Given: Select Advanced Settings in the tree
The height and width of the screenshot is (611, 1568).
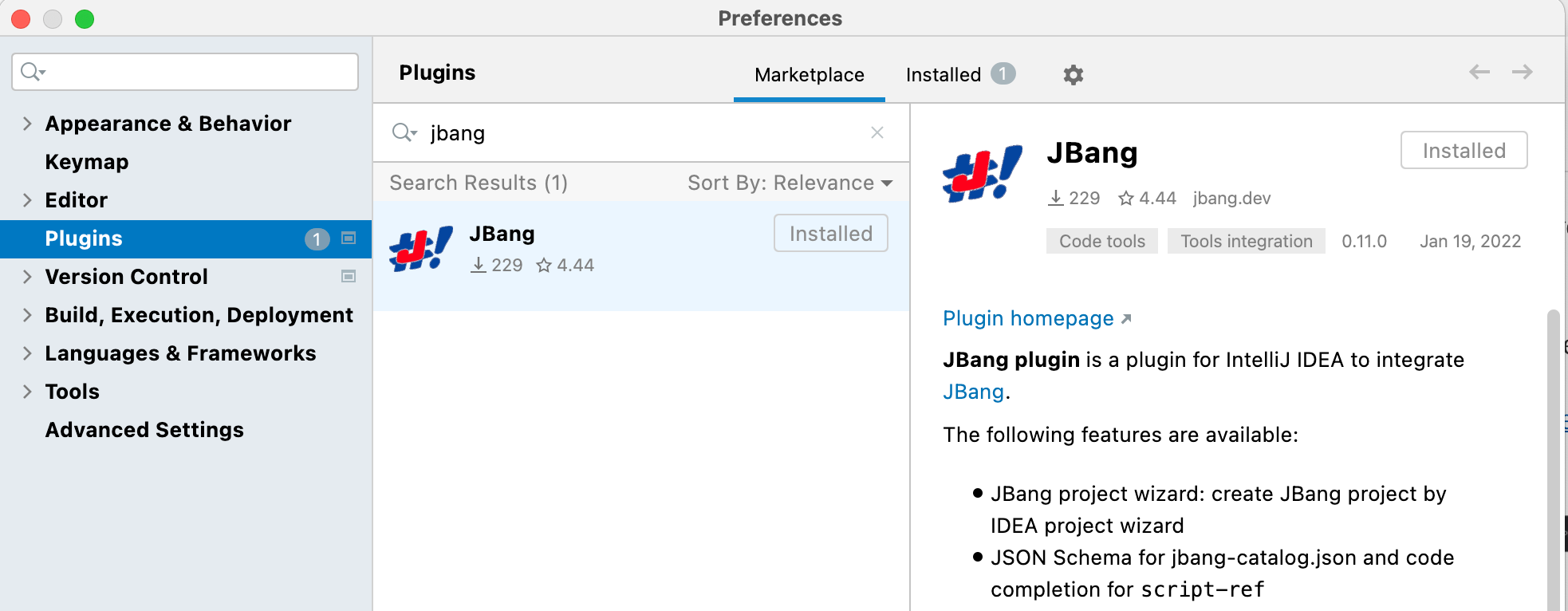Looking at the screenshot, I should [x=144, y=430].
